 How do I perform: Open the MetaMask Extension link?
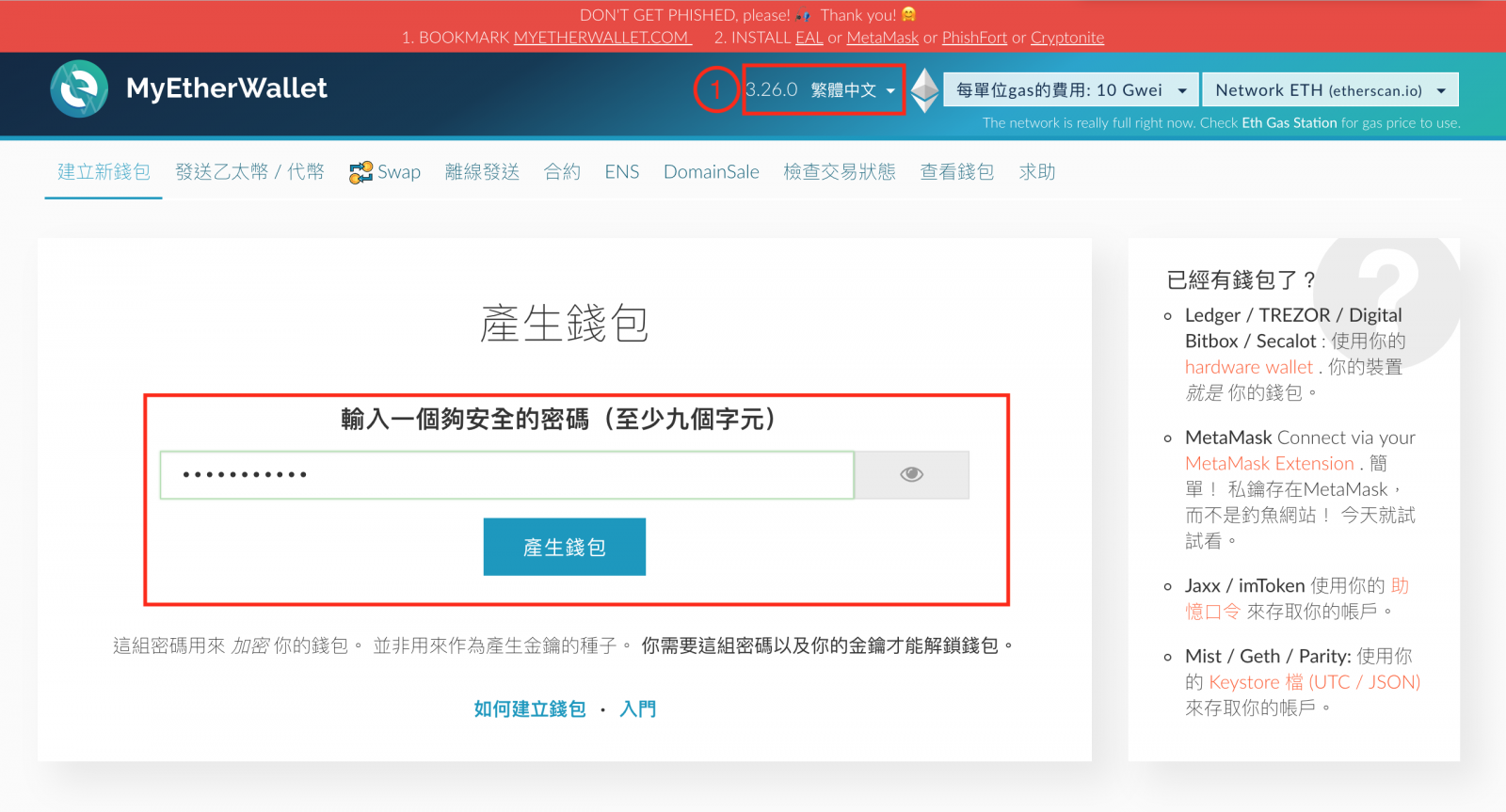[1270, 463]
